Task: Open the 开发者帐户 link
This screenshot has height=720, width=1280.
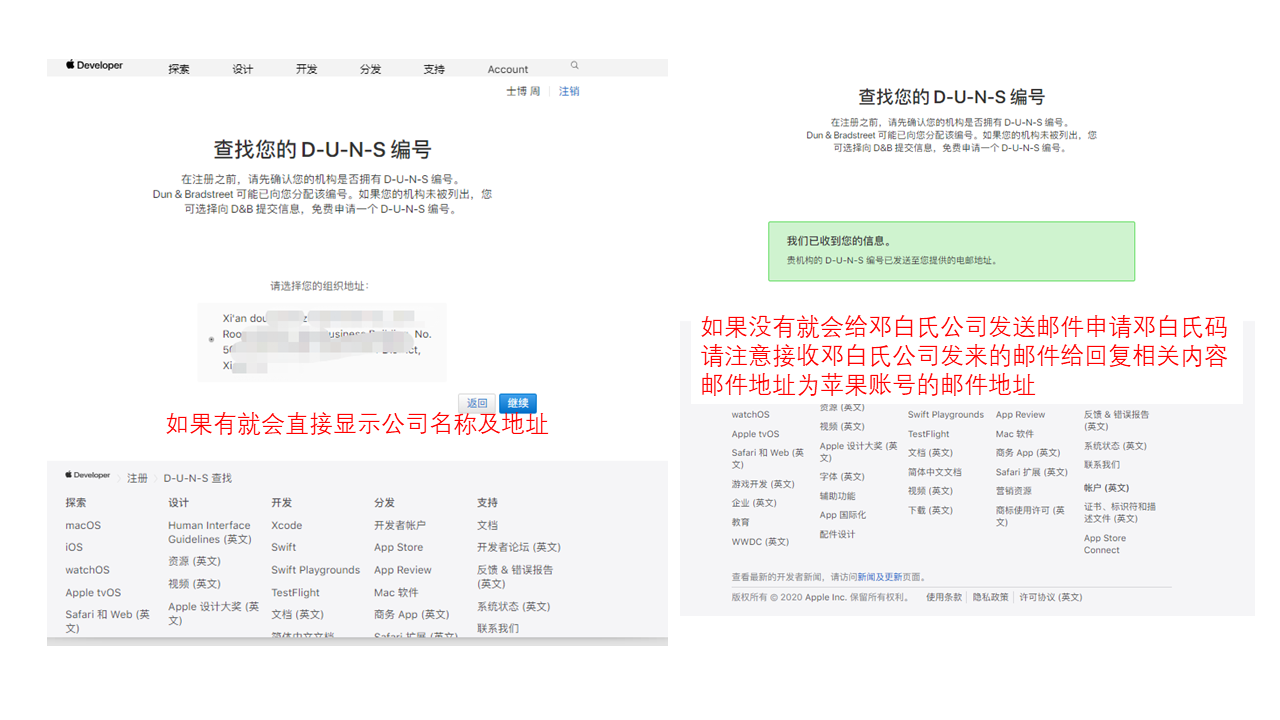Action: [400, 525]
